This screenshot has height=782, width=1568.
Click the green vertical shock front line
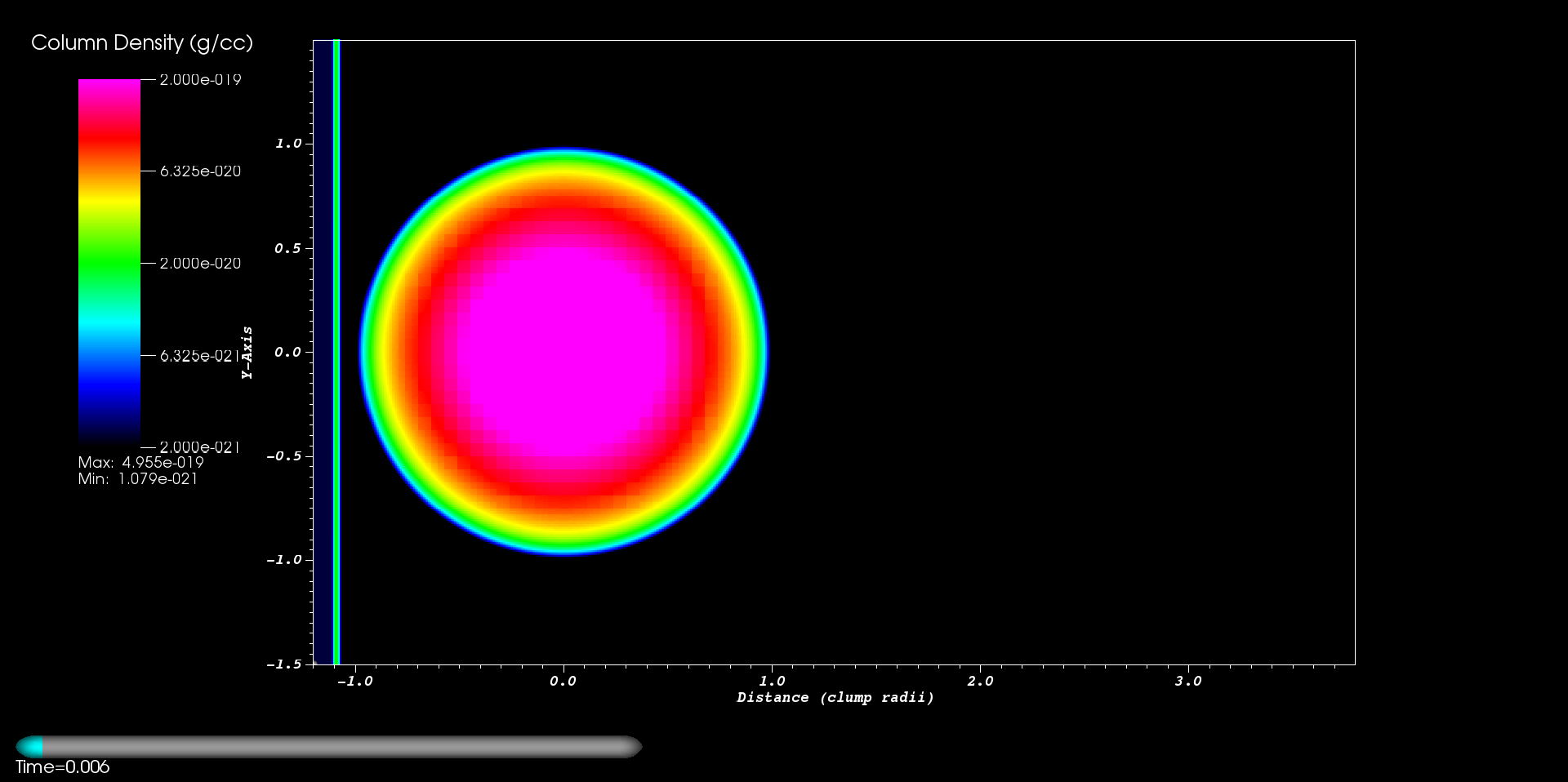click(336, 352)
